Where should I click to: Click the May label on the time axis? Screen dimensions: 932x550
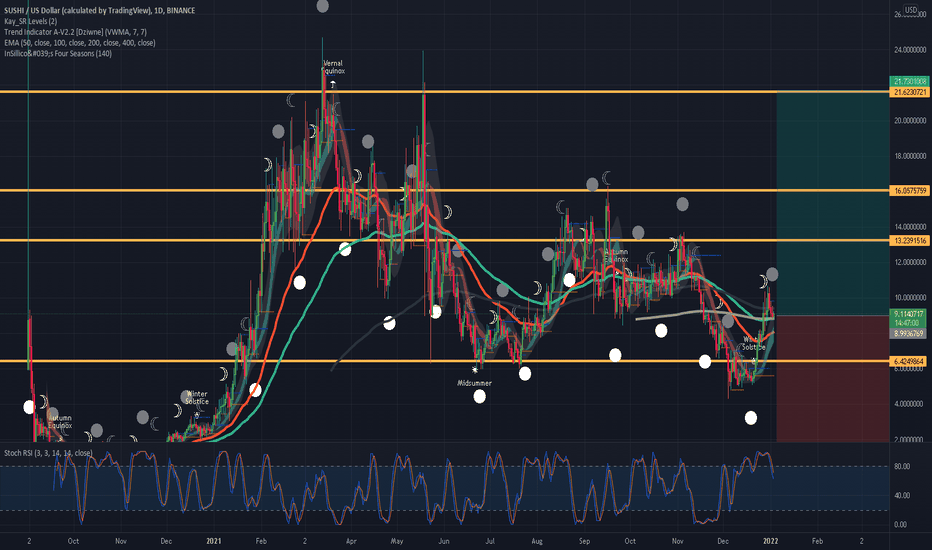[397, 541]
